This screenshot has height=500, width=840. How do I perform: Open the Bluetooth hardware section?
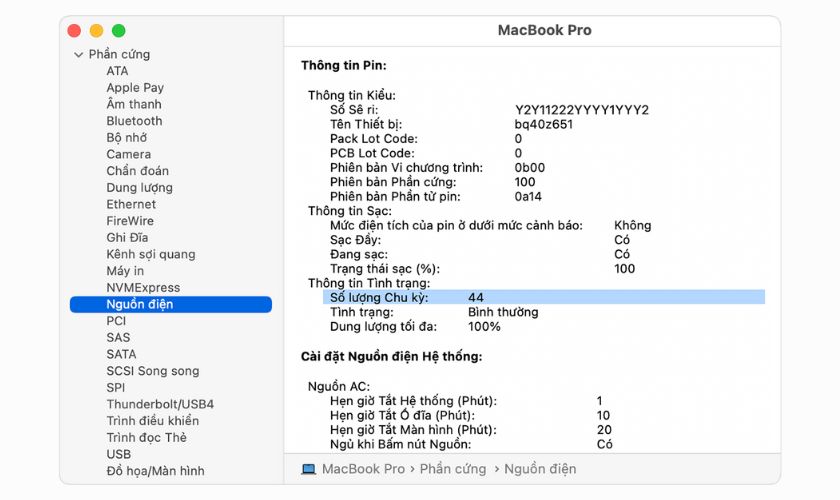tap(134, 121)
